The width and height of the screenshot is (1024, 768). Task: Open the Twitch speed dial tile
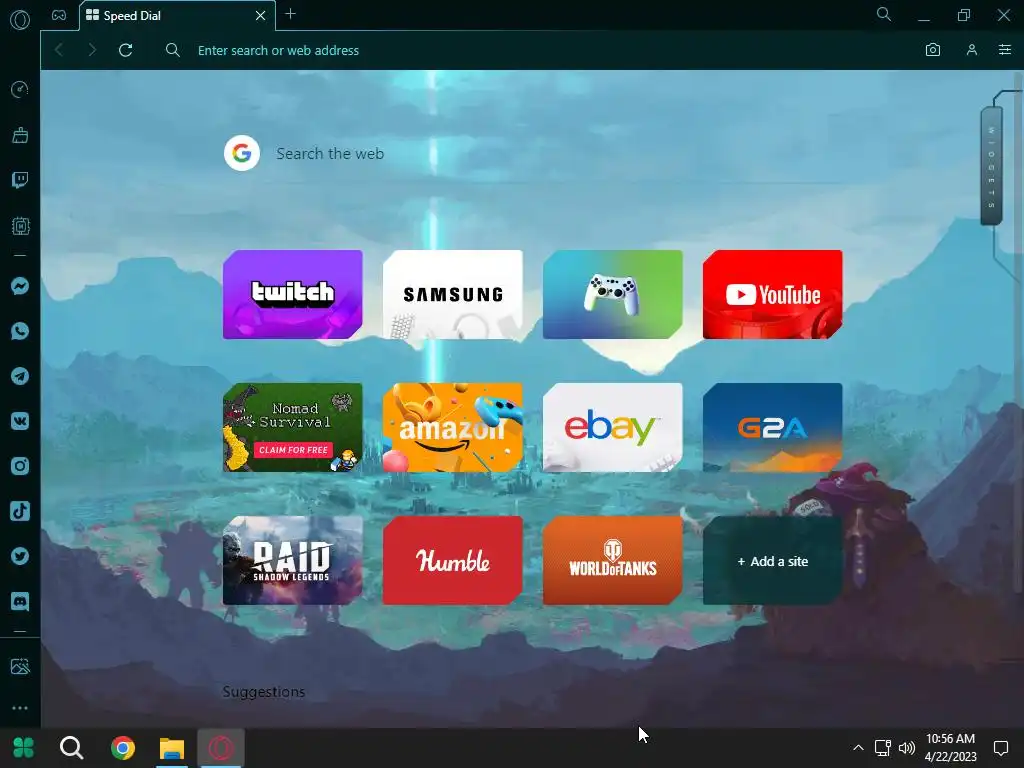pos(293,295)
